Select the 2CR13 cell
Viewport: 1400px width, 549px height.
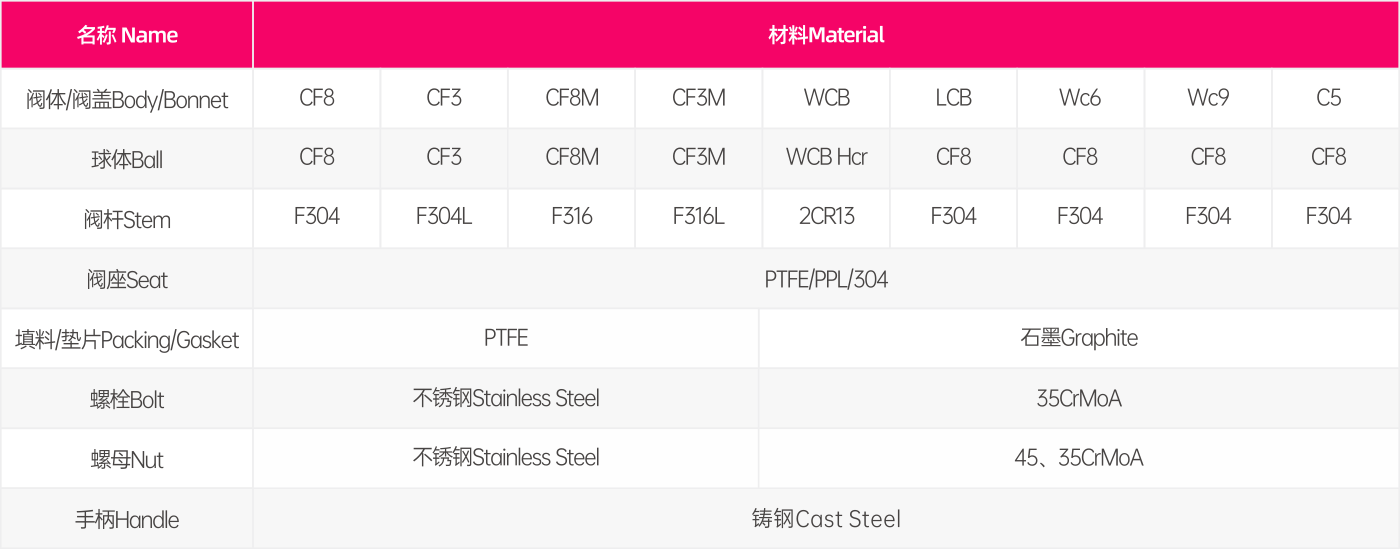point(826,218)
